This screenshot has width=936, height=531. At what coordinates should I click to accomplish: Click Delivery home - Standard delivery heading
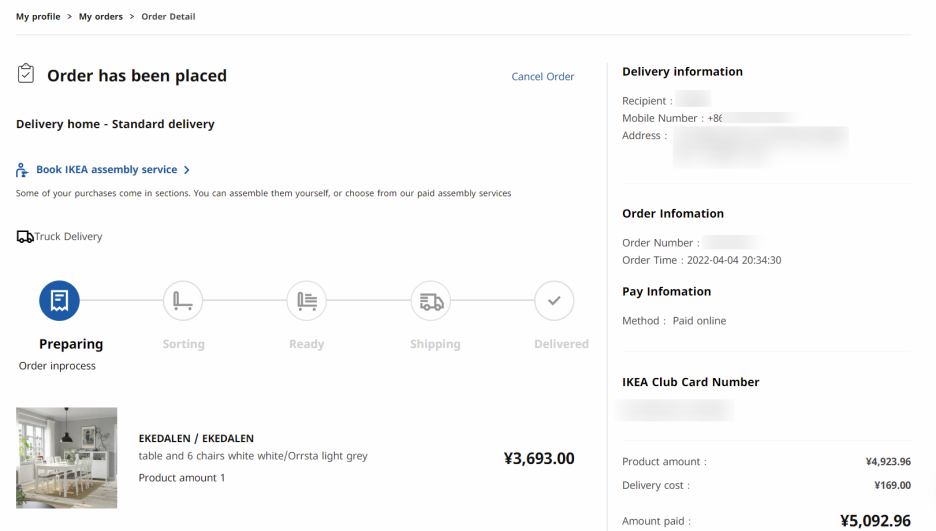point(115,124)
